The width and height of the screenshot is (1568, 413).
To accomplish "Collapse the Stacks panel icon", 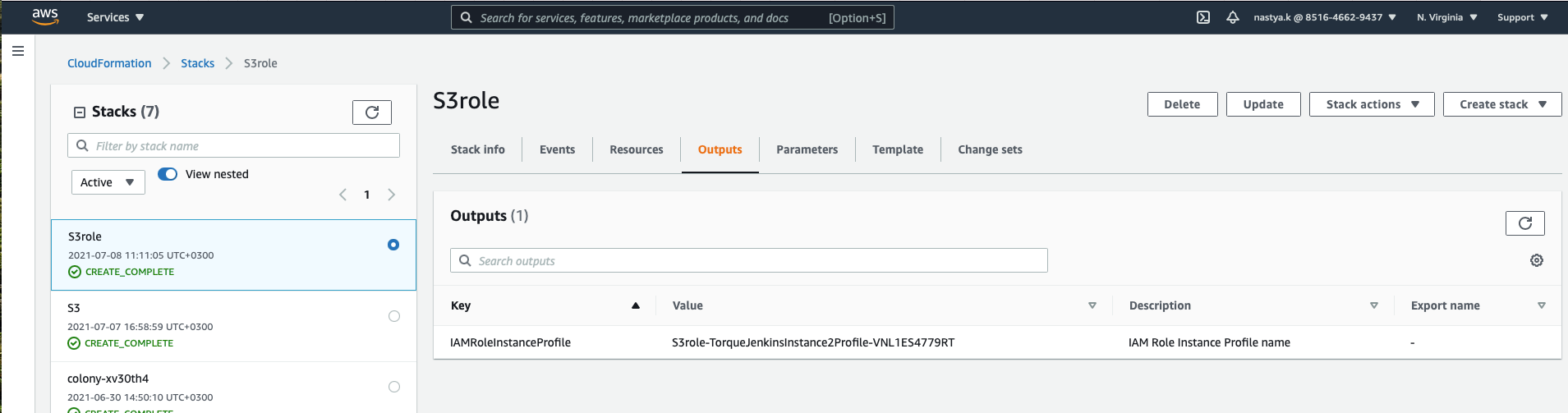I will tap(80, 112).
